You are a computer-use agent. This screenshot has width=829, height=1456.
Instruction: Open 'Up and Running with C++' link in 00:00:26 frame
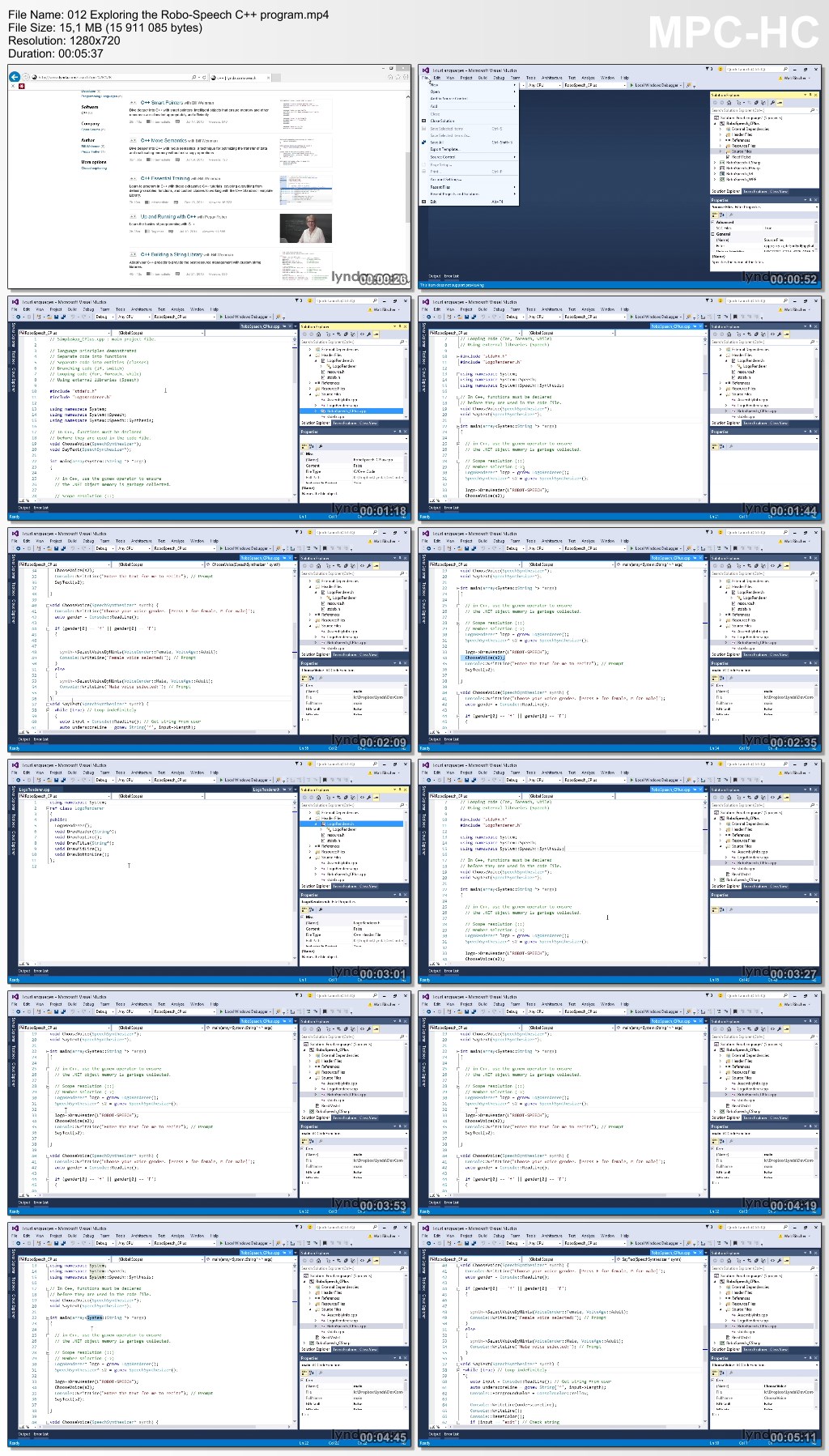pyautogui.click(x=168, y=216)
